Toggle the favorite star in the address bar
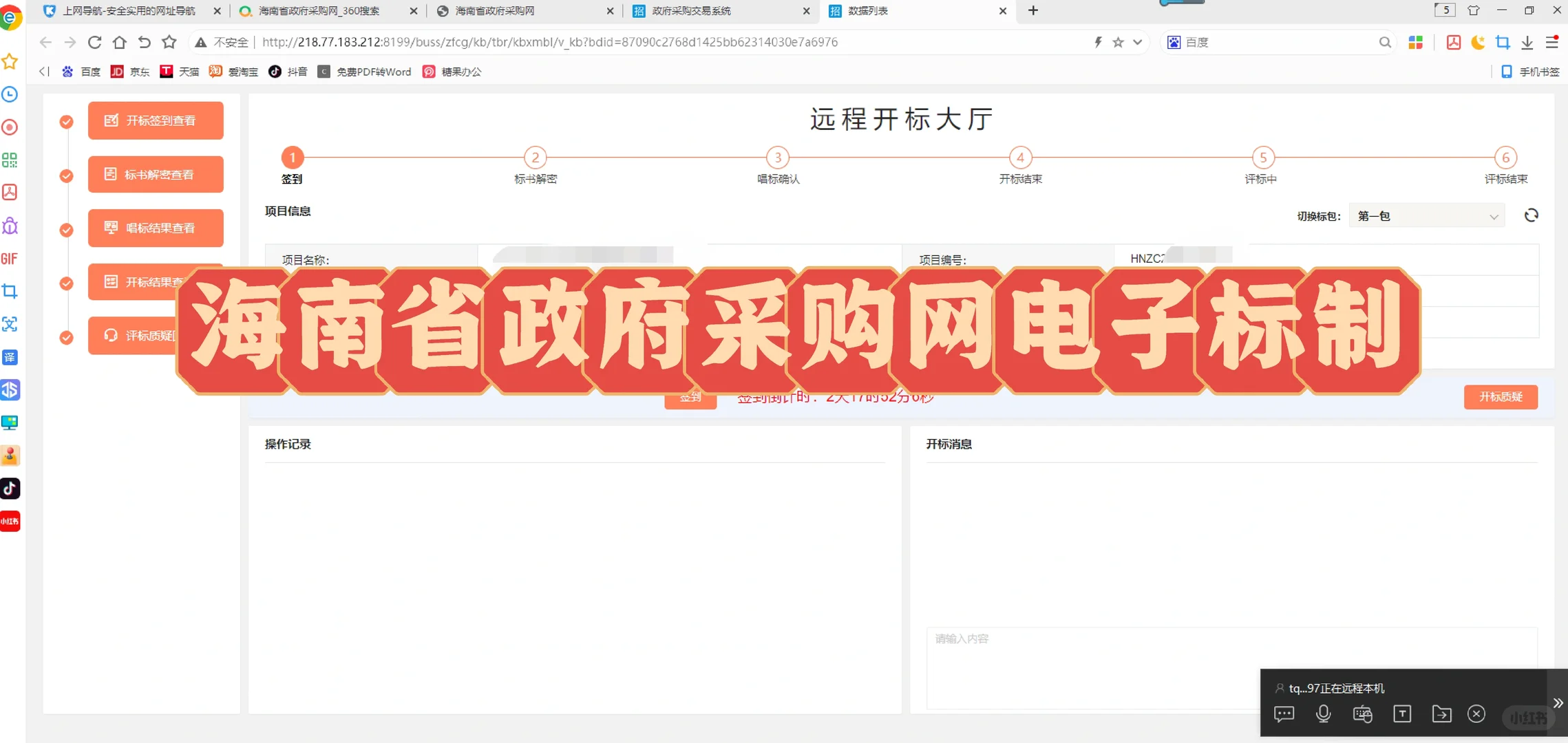 1118,42
